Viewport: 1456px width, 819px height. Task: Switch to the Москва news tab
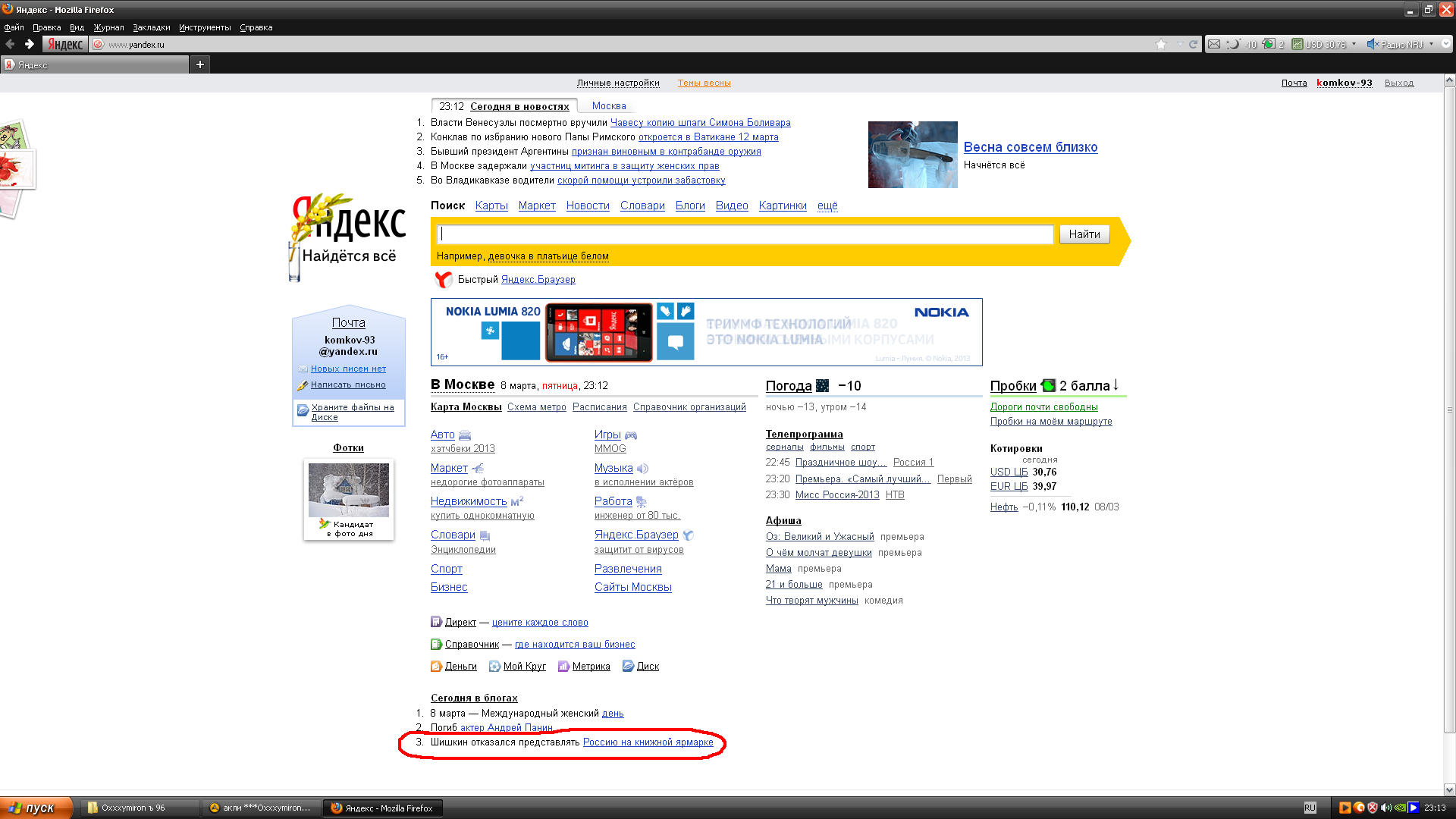[609, 106]
